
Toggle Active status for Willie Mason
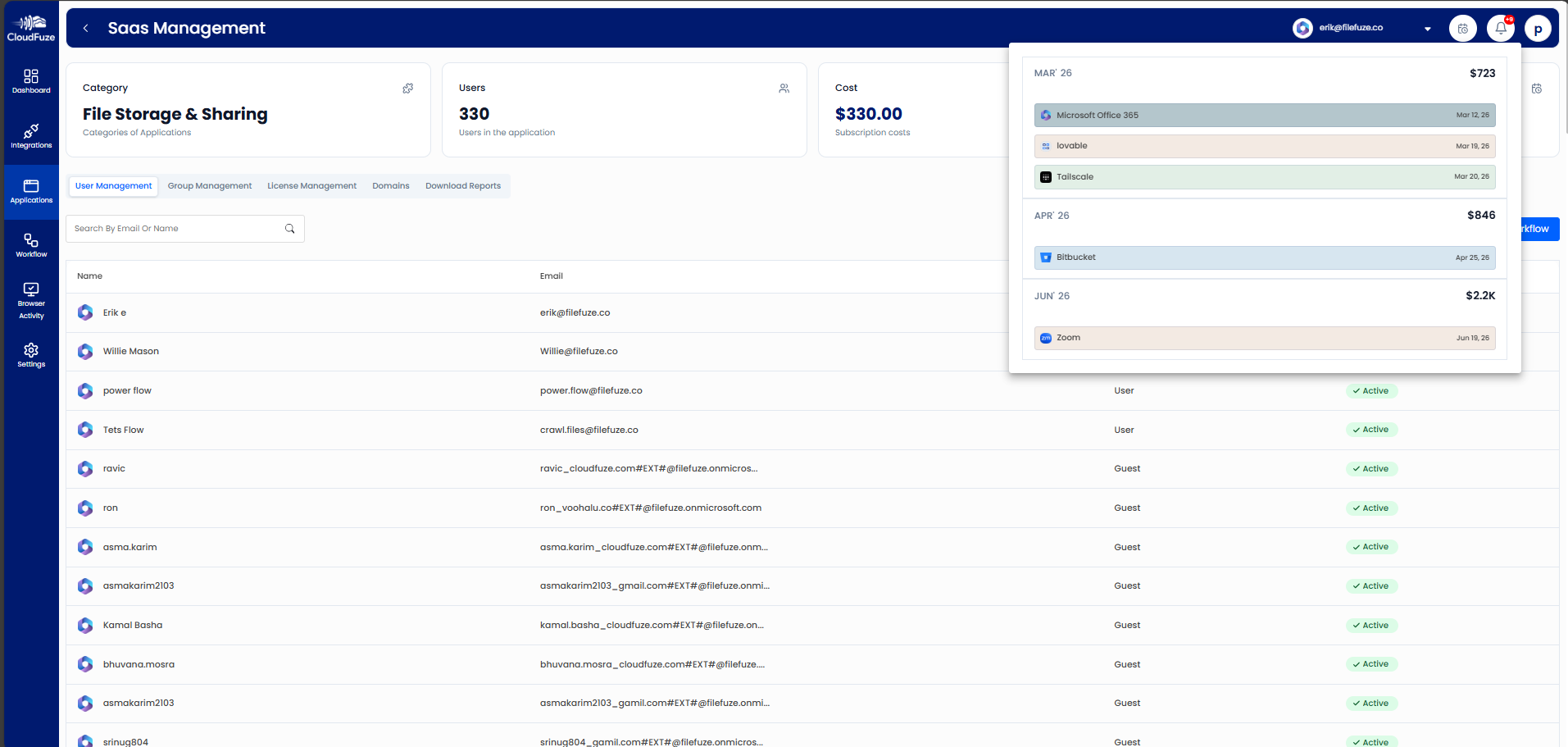coord(1370,351)
